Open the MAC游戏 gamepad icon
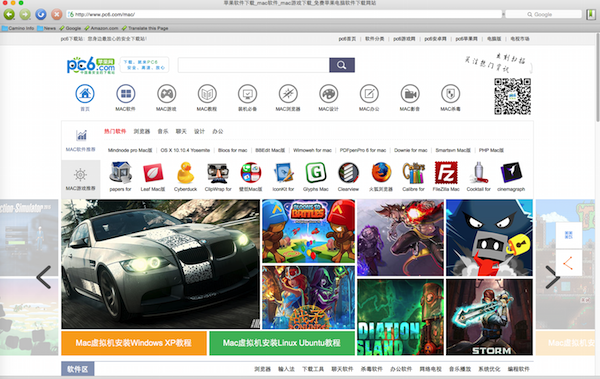Viewport: 600px width, 379px height. (x=166, y=94)
